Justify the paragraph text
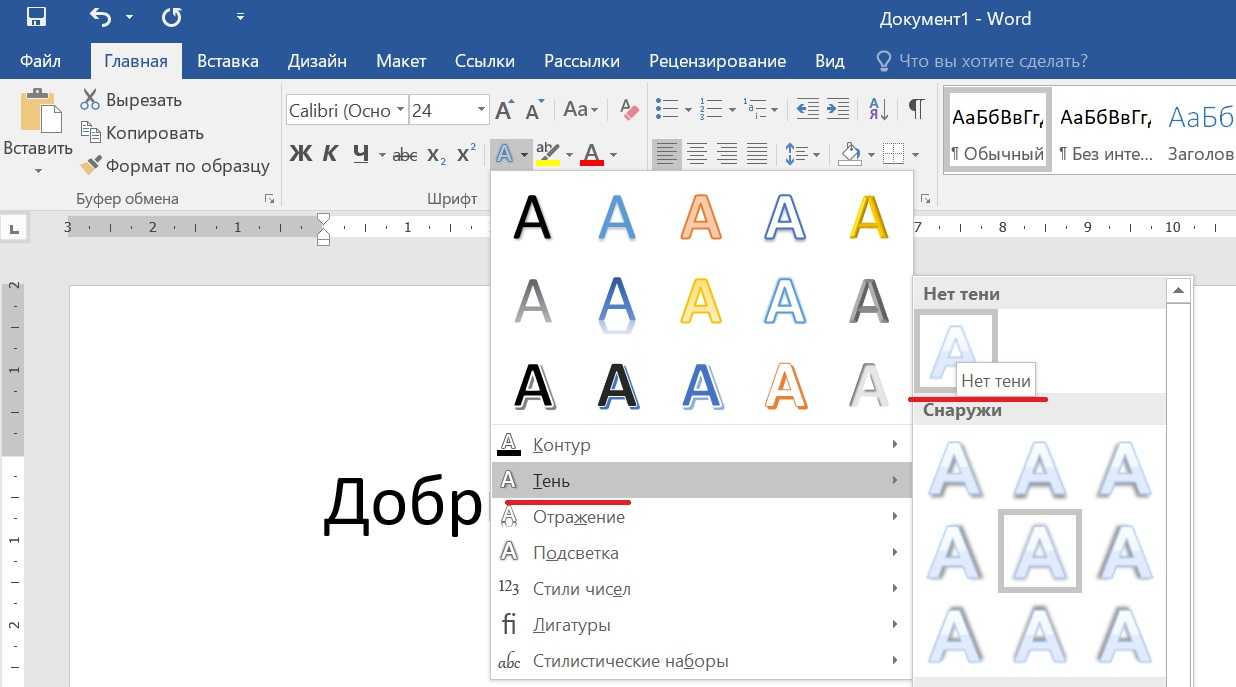The width and height of the screenshot is (1236, 687). pos(757,154)
